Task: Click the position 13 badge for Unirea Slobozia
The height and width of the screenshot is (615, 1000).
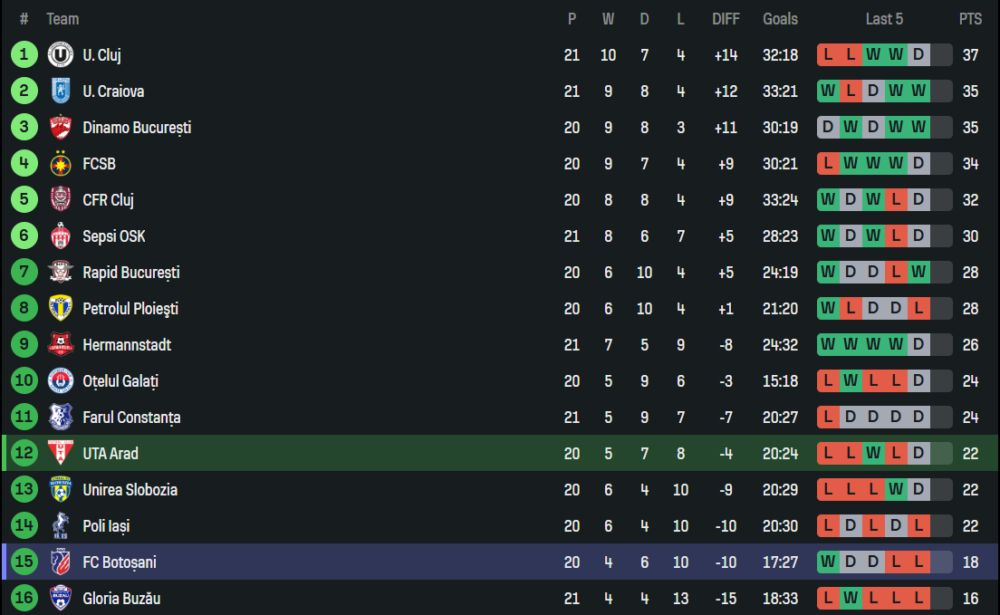Action: tap(24, 490)
